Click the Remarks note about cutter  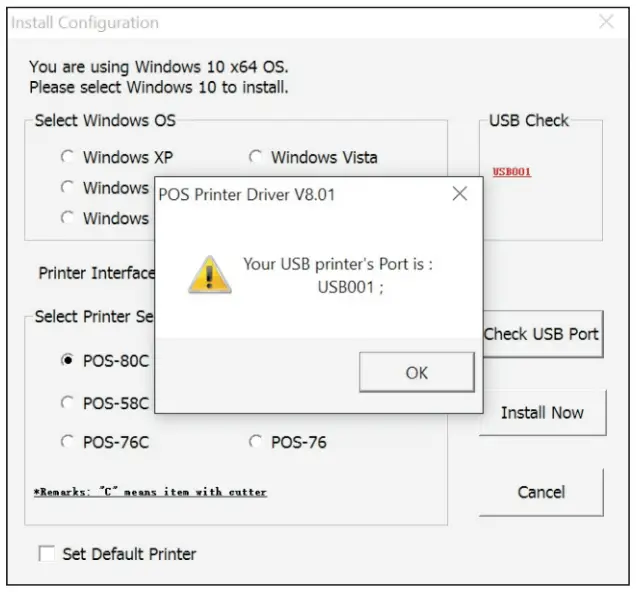[x=150, y=492]
